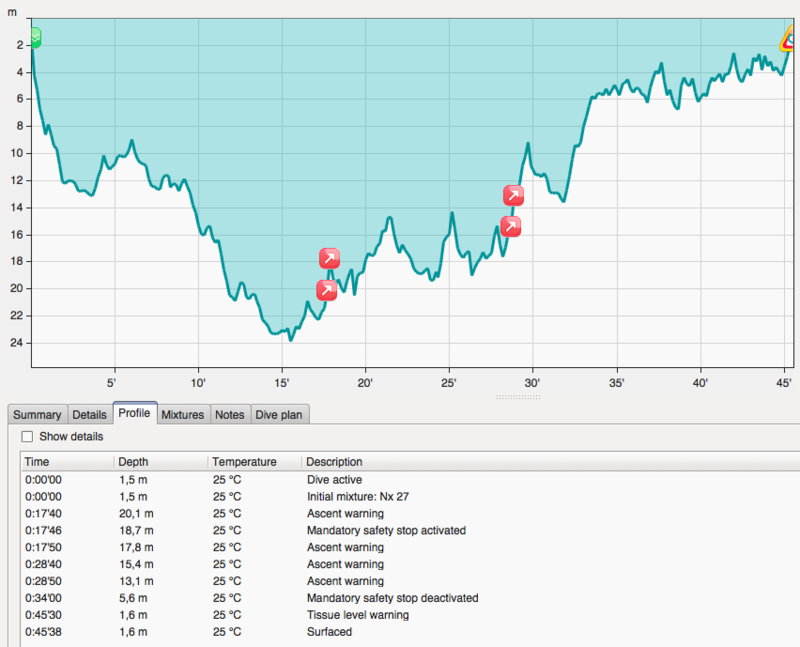The height and width of the screenshot is (647, 800).
Task: Click the 5,6 m depth cell
Action: tap(133, 598)
